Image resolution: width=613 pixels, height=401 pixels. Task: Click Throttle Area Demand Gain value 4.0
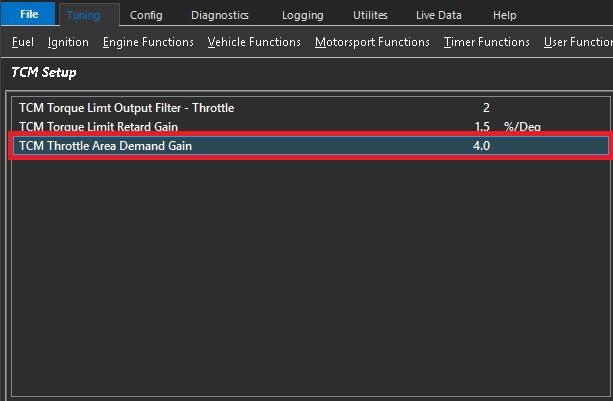pyautogui.click(x=481, y=146)
